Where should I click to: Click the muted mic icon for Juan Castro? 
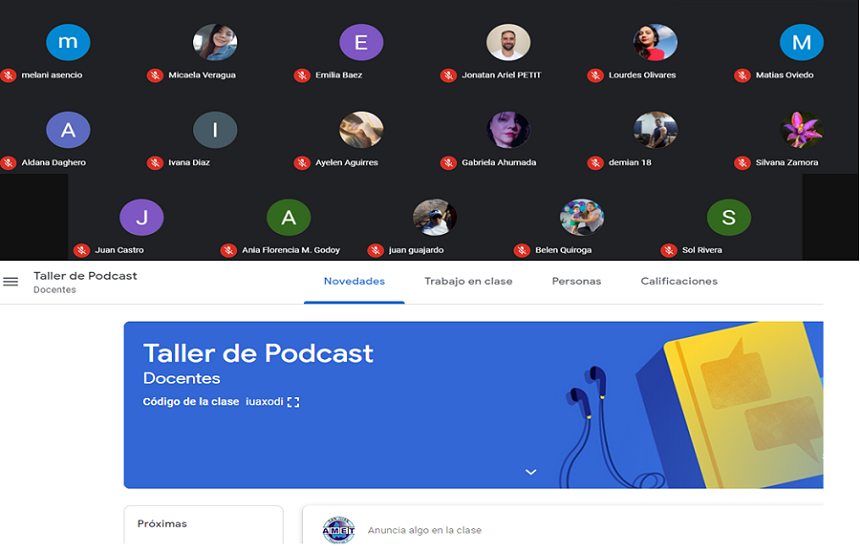81,250
